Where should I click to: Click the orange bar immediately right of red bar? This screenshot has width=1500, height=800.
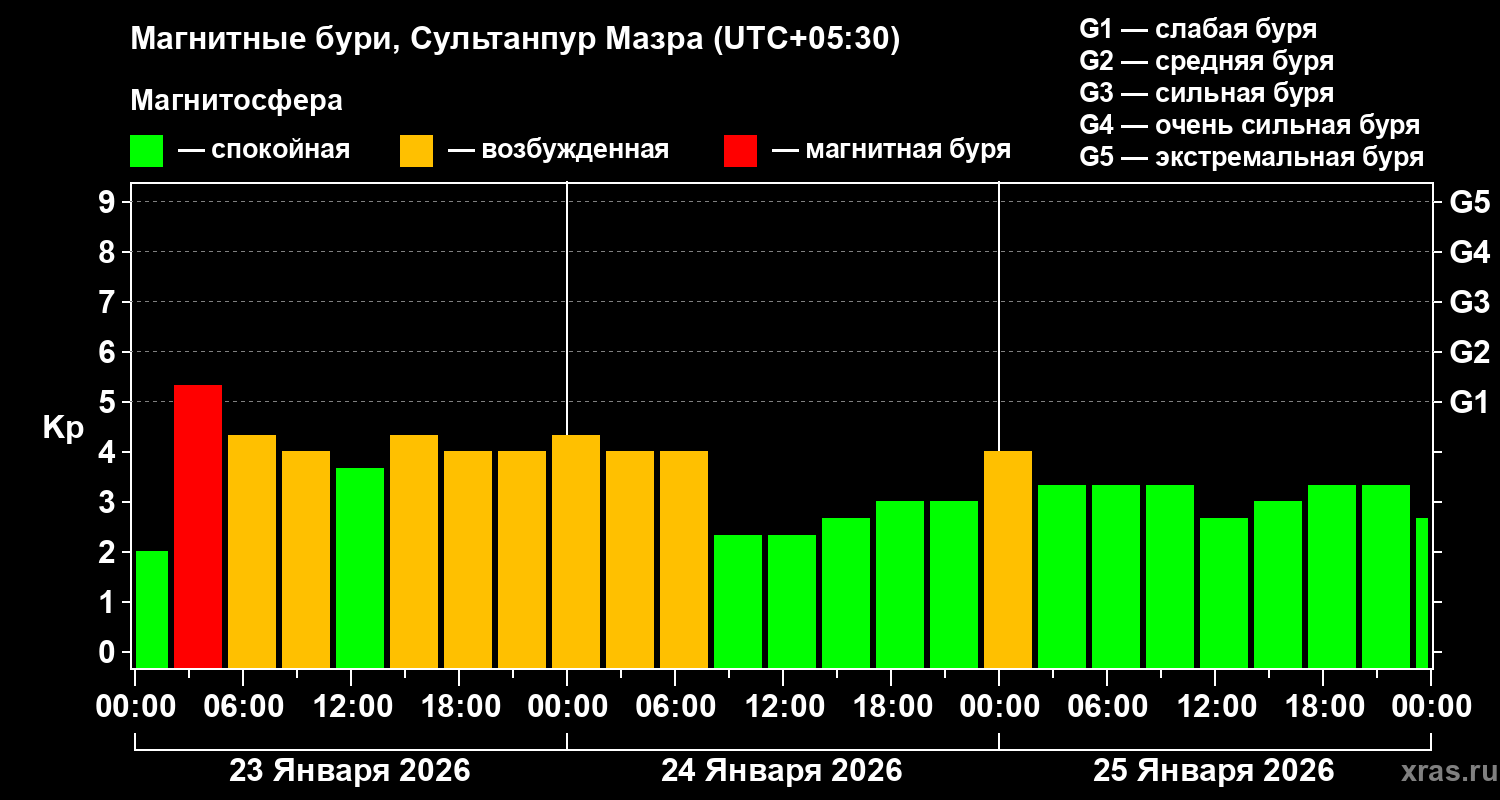[x=252, y=551]
